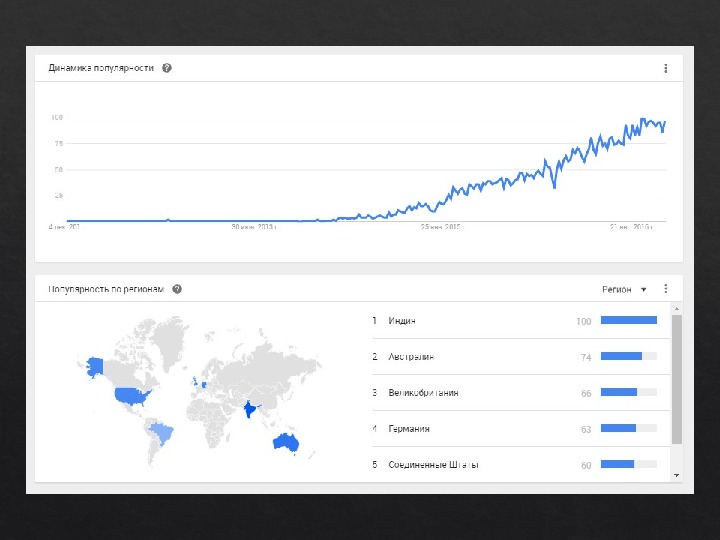Open the three-dot menu of the popularity chart
Viewport: 720px width, 540px height.
[x=666, y=69]
